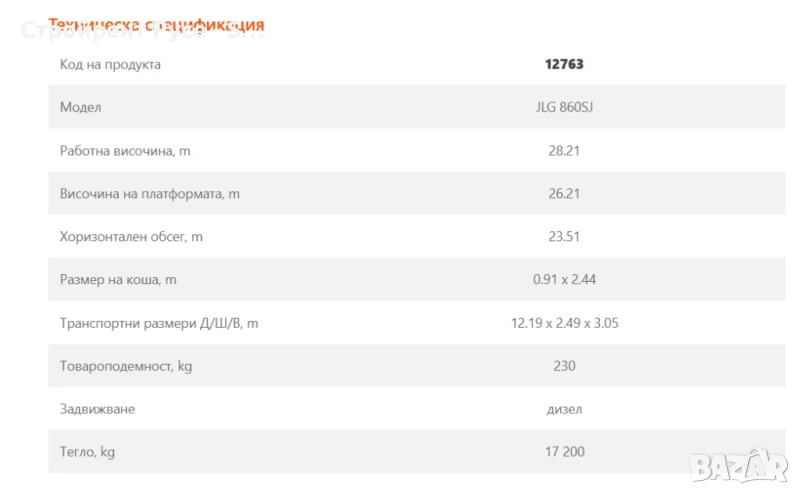Viewport: 800px width, 495px height.
Task: Select basket size value 0.91 x 2.44
Action: pos(564,280)
